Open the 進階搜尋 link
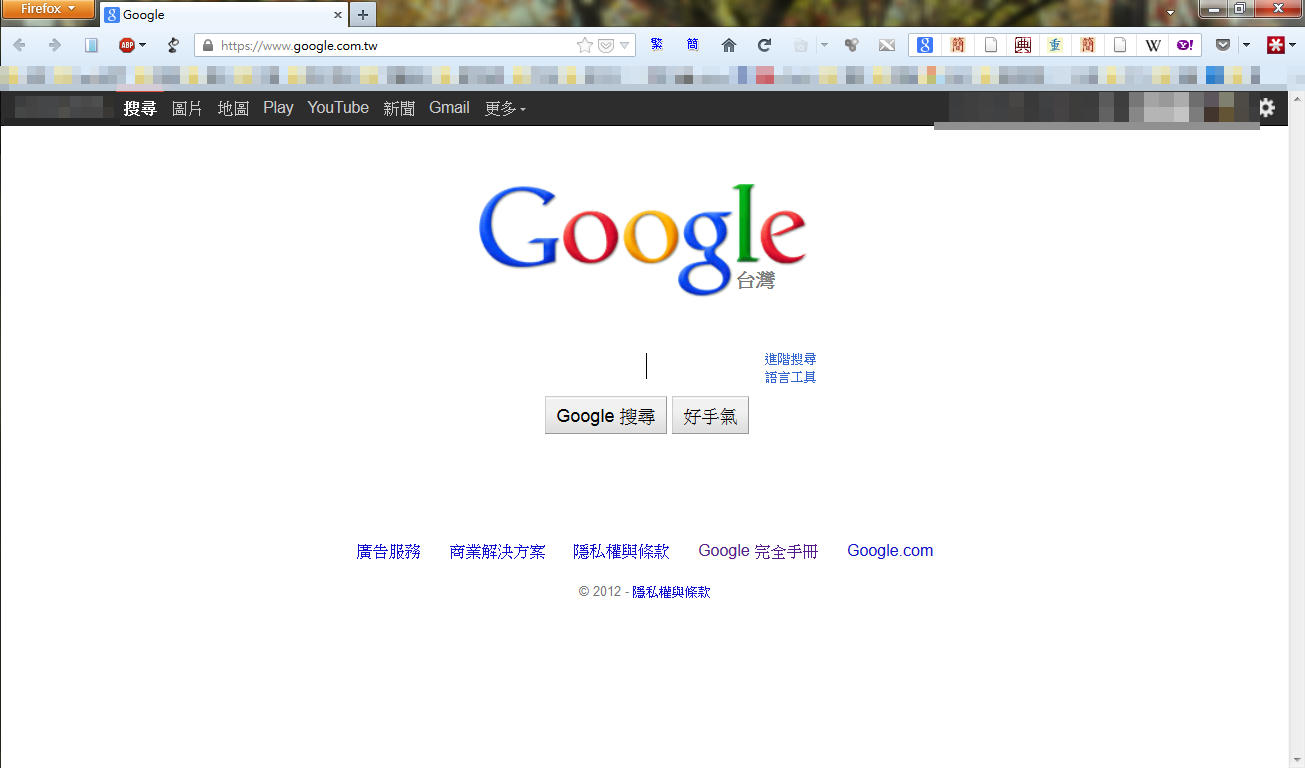 [x=790, y=359]
